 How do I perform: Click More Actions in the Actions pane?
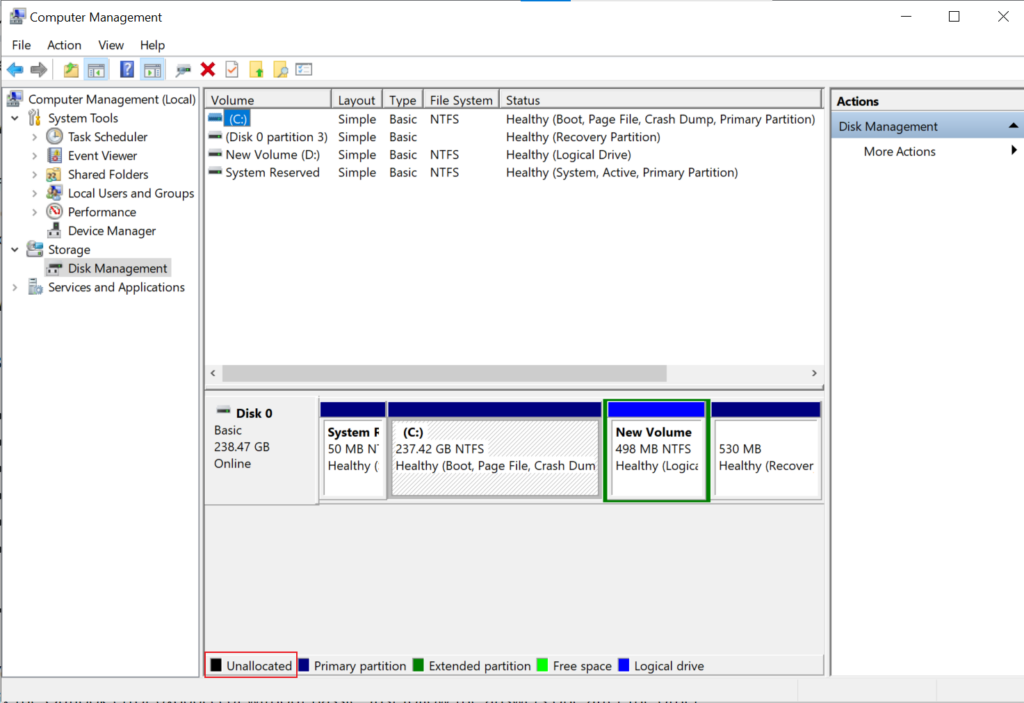tap(898, 150)
